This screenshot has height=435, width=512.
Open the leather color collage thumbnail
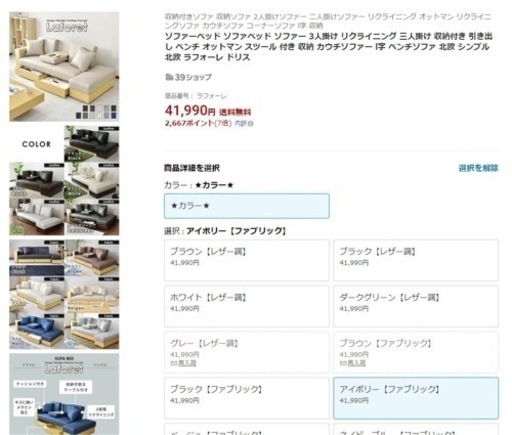tap(64, 181)
